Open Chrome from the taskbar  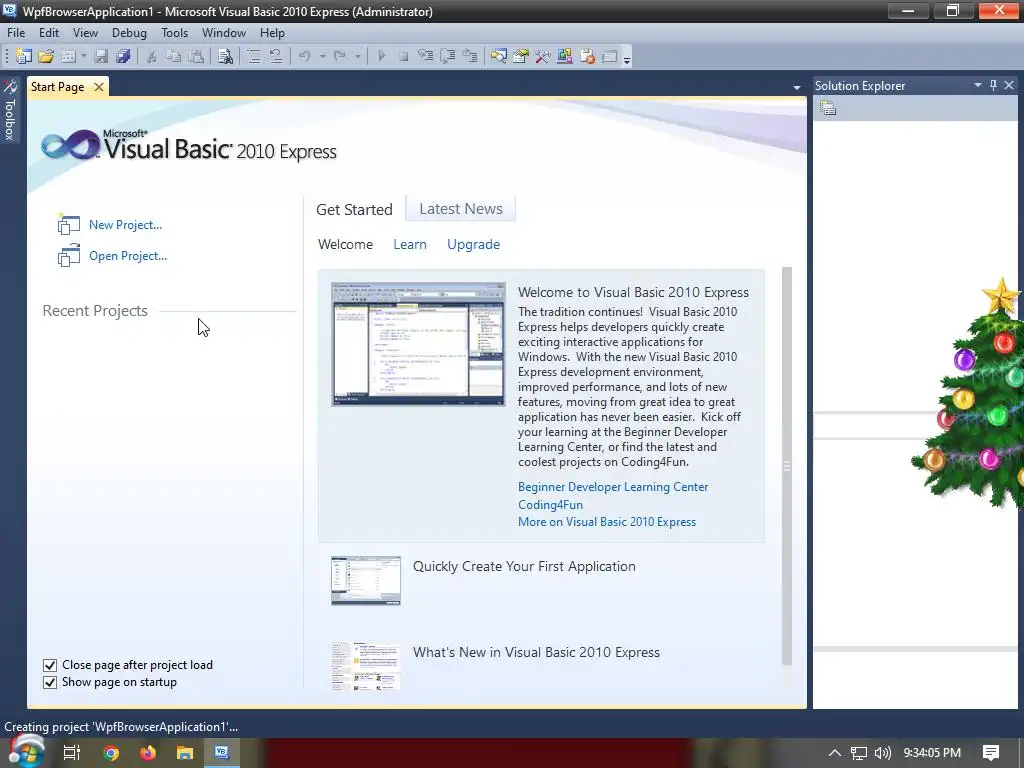click(111, 753)
